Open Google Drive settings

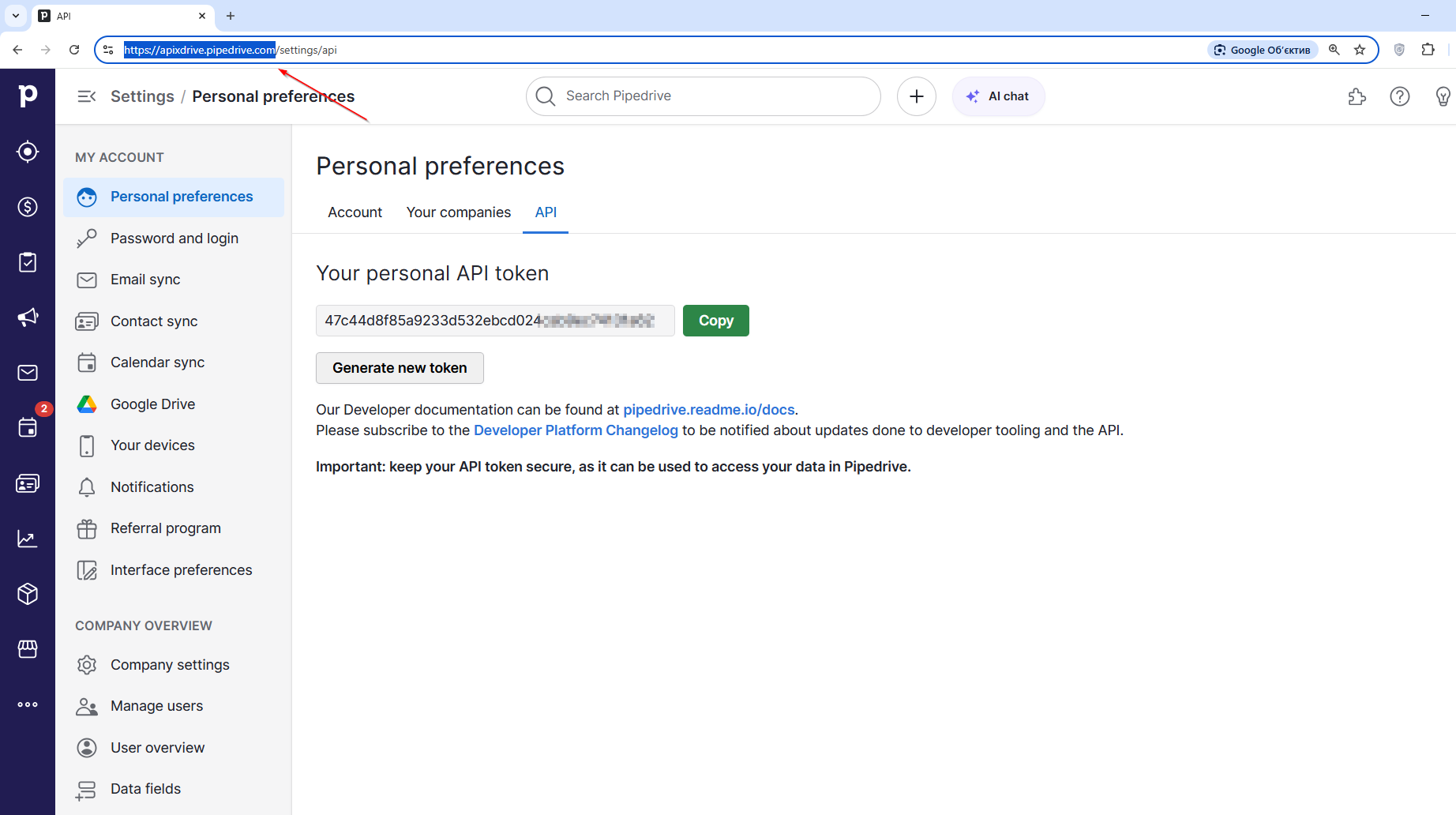[174, 404]
